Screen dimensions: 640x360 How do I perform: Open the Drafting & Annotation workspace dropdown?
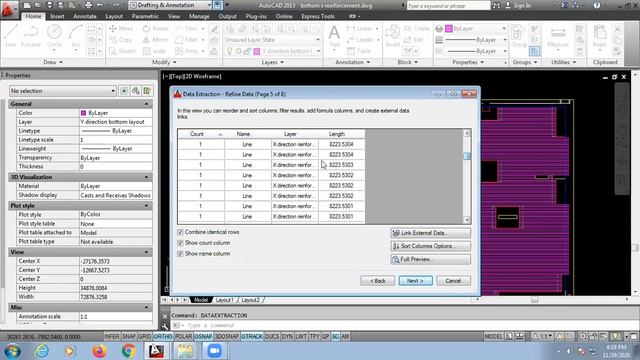pyautogui.click(x=170, y=5)
